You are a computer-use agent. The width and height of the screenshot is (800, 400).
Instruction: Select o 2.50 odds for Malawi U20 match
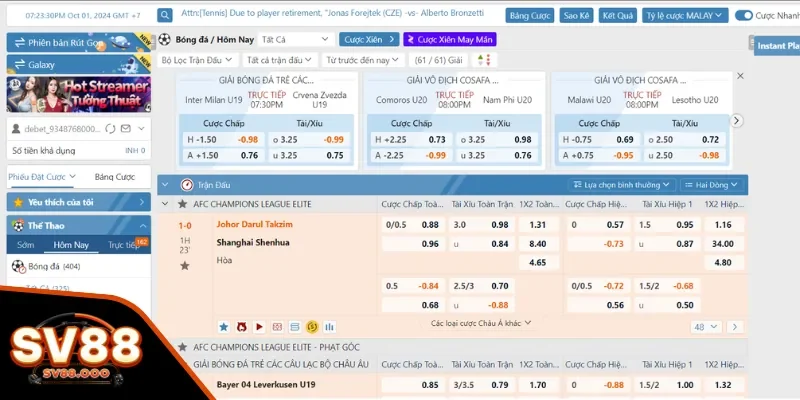pyautogui.click(x=685, y=139)
